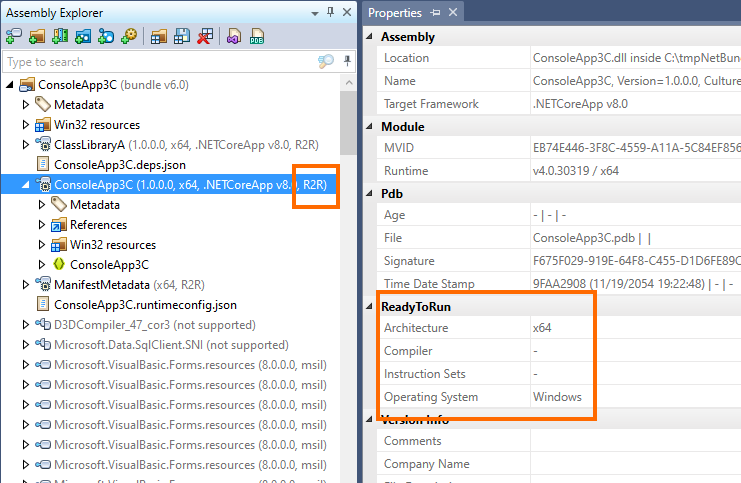This screenshot has width=741, height=483.
Task: Collapse the Assembly properties category
Action: (370, 36)
